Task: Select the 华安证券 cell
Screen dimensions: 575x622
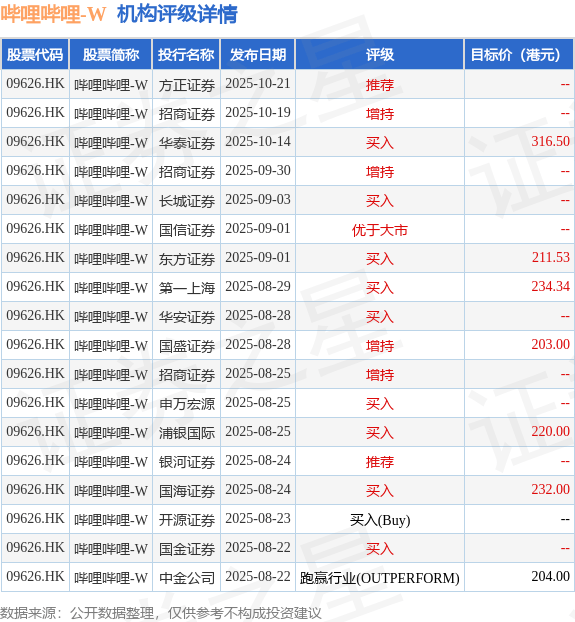Action: click(187, 317)
